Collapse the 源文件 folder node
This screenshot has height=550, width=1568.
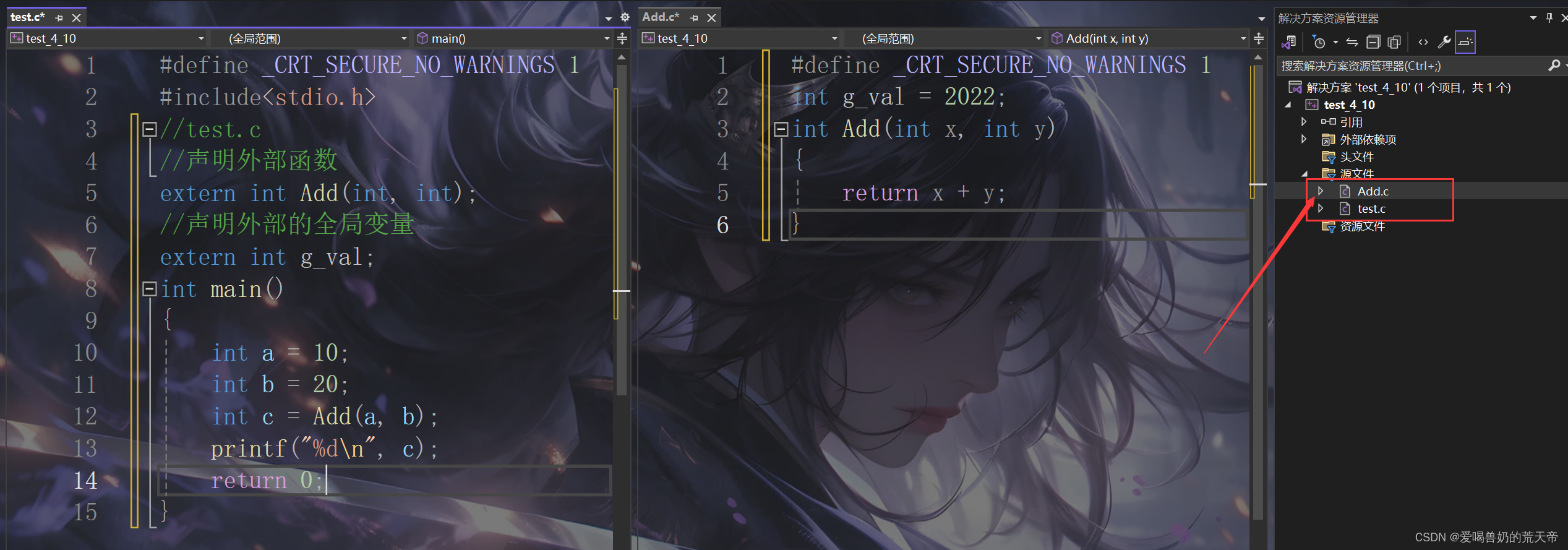1305,174
